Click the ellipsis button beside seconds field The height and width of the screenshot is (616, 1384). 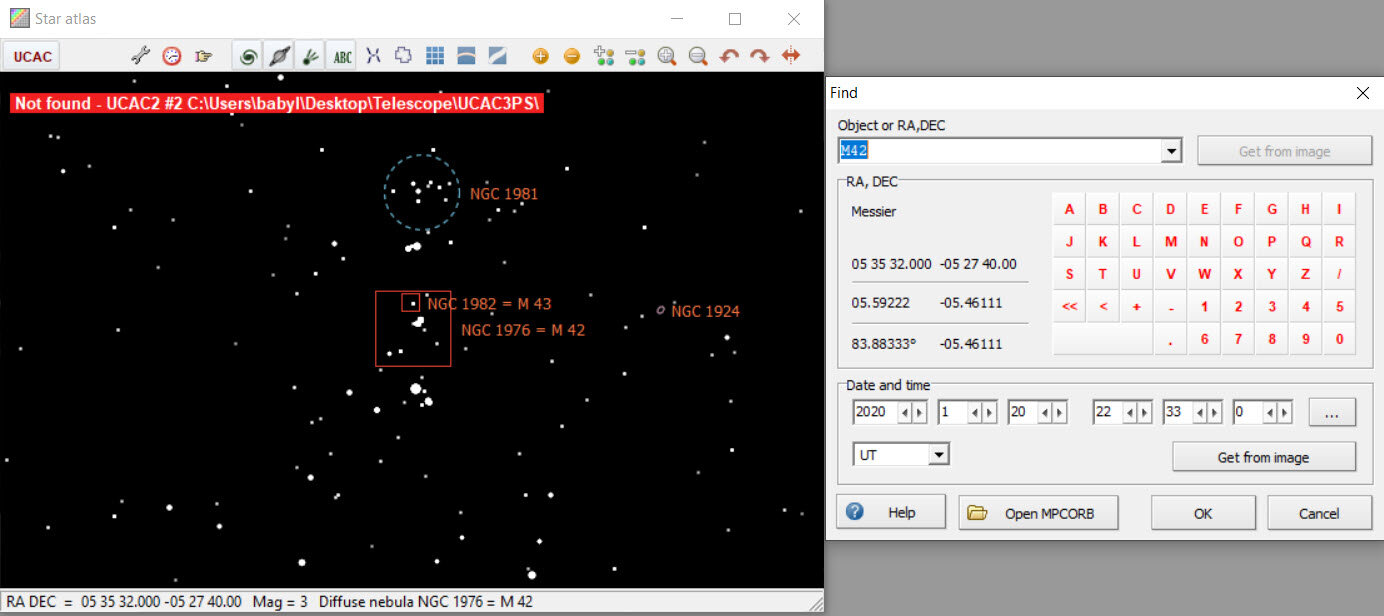1331,412
